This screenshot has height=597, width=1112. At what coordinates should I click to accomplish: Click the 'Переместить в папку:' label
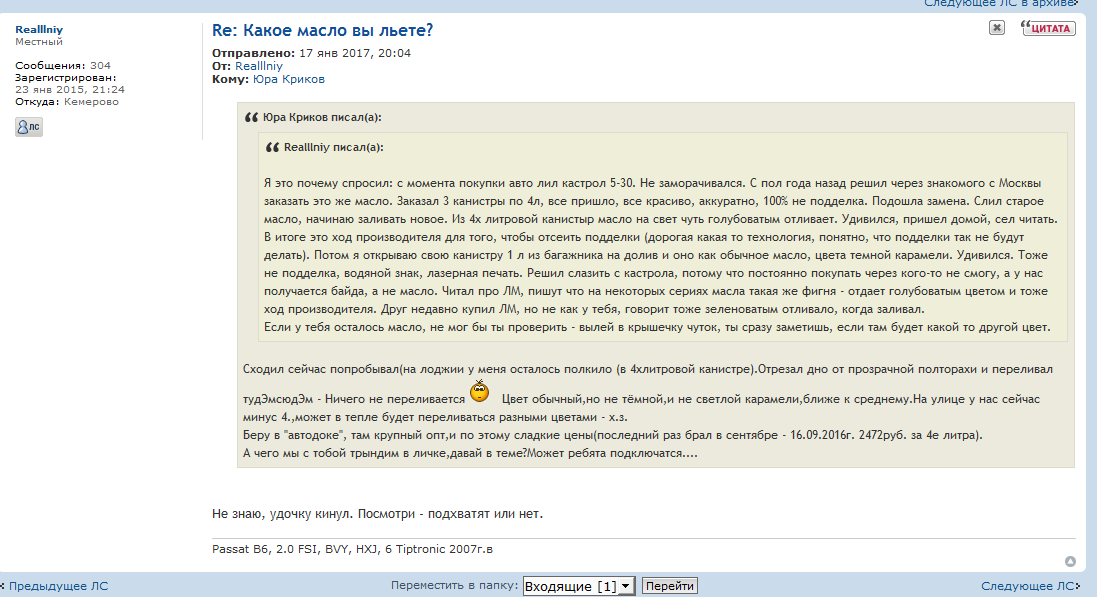click(454, 586)
